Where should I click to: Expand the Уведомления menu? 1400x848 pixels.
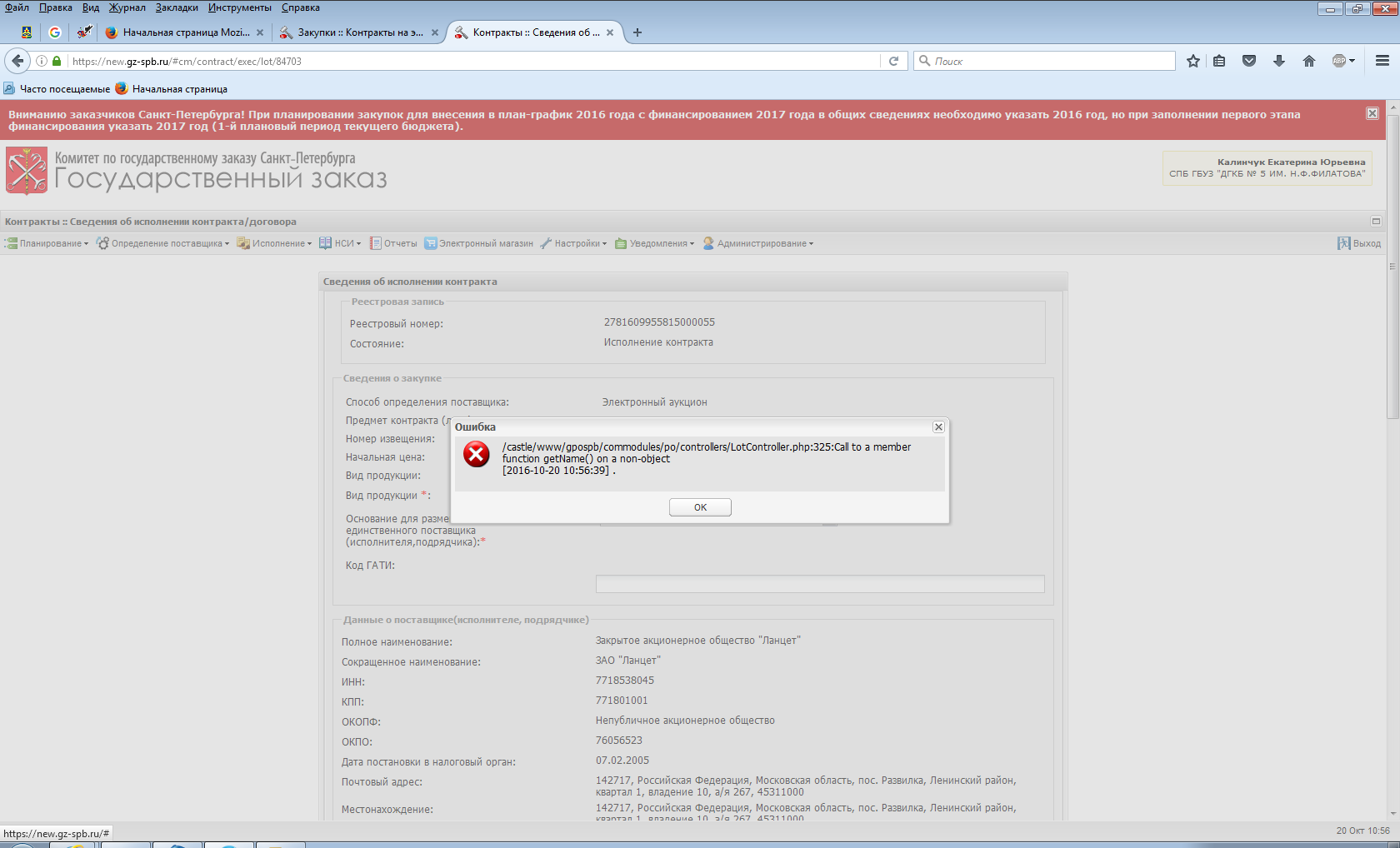click(x=654, y=243)
